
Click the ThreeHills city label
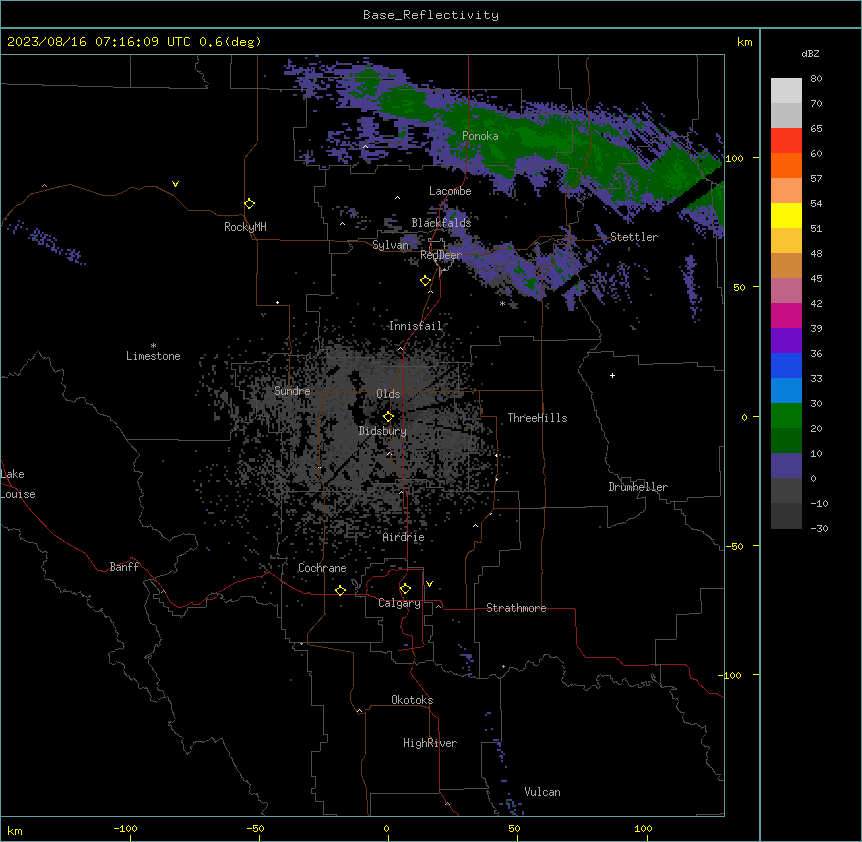(x=537, y=418)
